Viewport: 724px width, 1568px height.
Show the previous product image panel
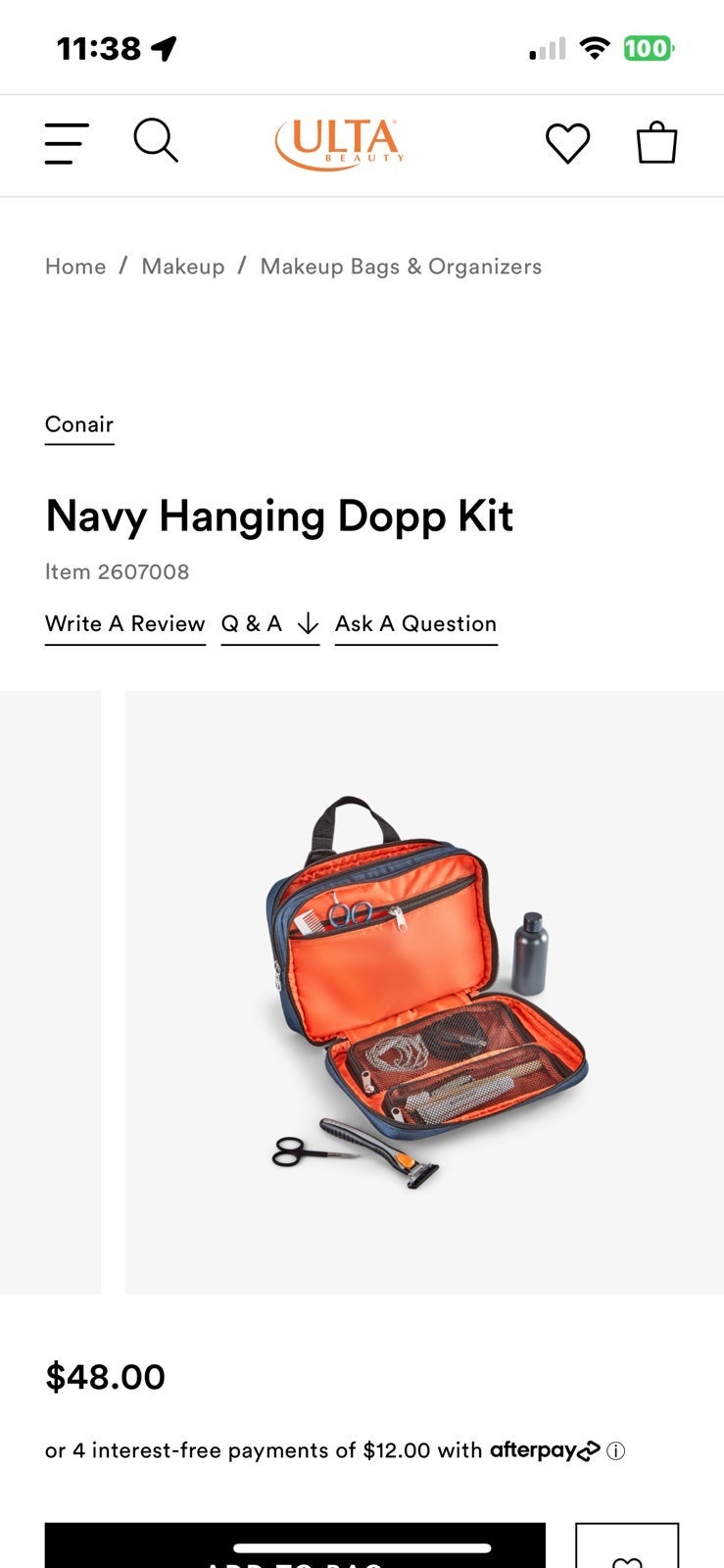pyautogui.click(x=50, y=992)
